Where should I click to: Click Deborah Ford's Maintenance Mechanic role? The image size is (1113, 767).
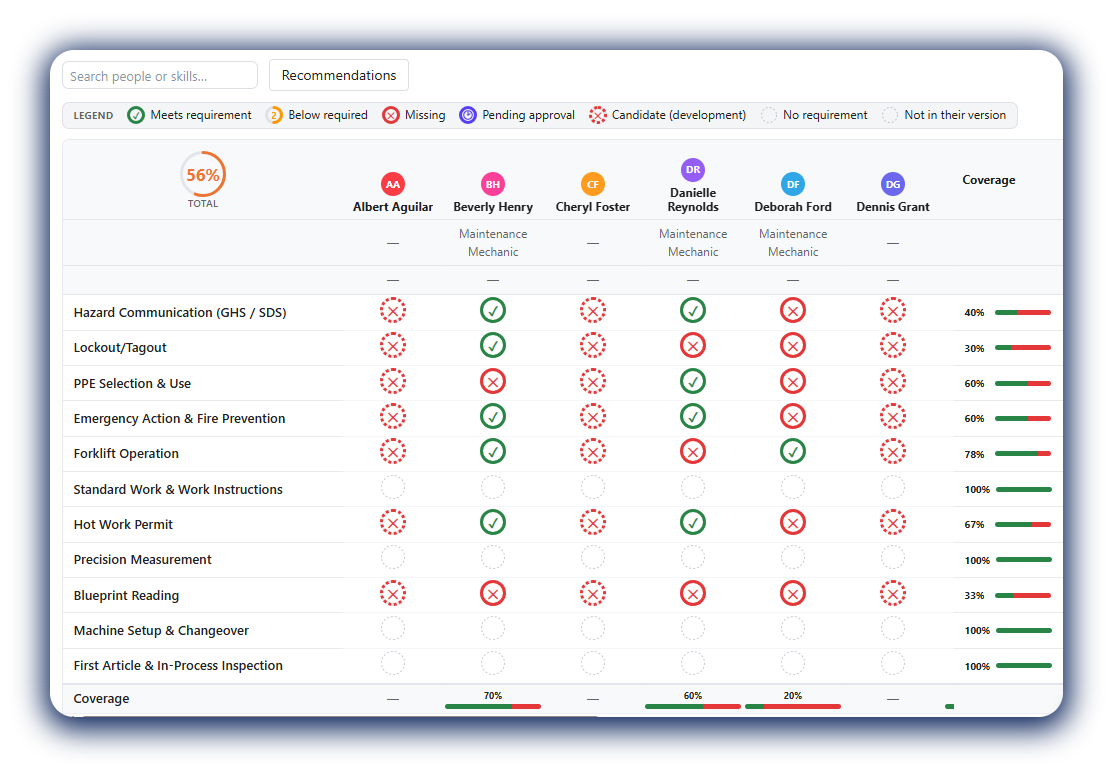793,243
